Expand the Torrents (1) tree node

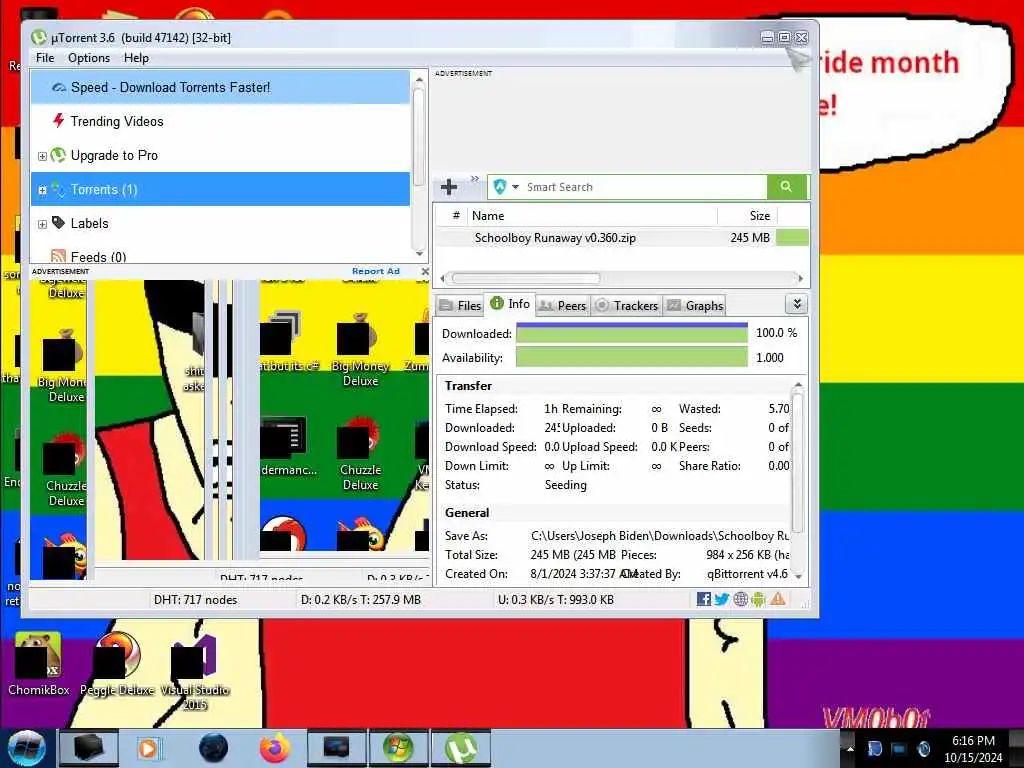point(42,190)
